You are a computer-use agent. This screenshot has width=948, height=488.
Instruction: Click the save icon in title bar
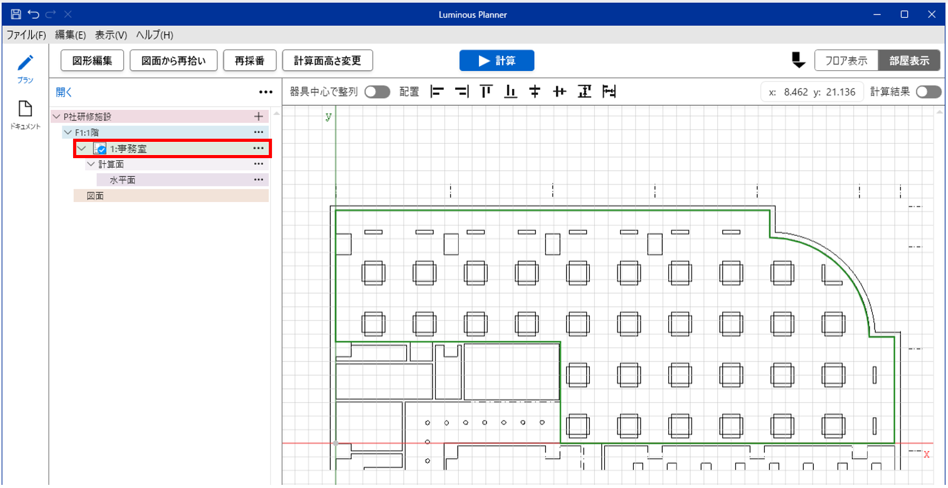[x=14, y=15]
